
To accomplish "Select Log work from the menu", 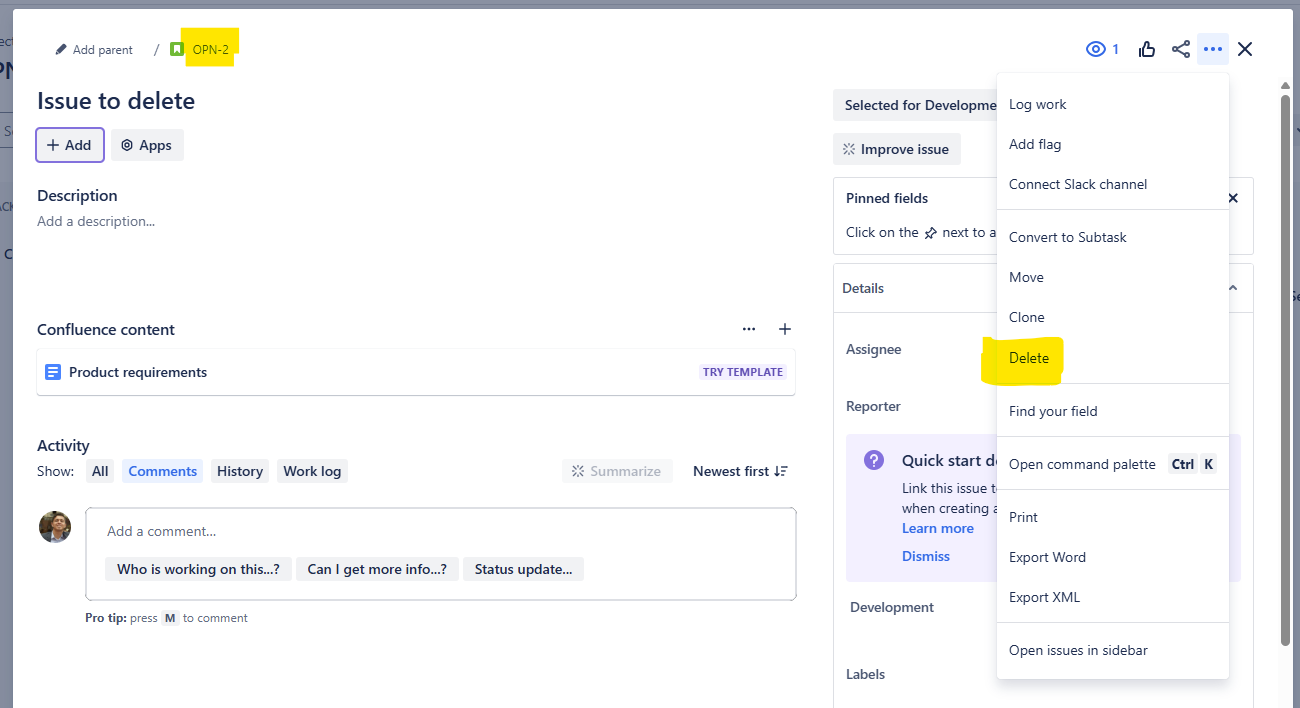I will [x=1112, y=104].
